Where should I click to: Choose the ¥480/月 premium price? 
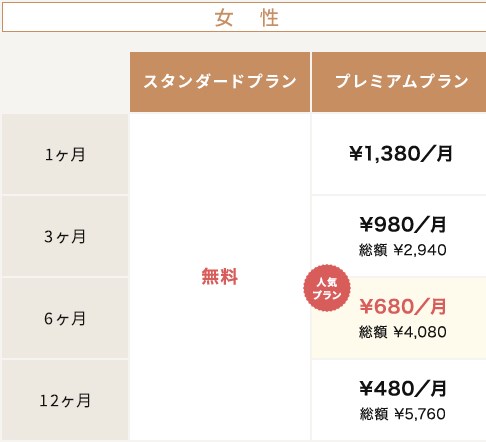pyautogui.click(x=403, y=388)
